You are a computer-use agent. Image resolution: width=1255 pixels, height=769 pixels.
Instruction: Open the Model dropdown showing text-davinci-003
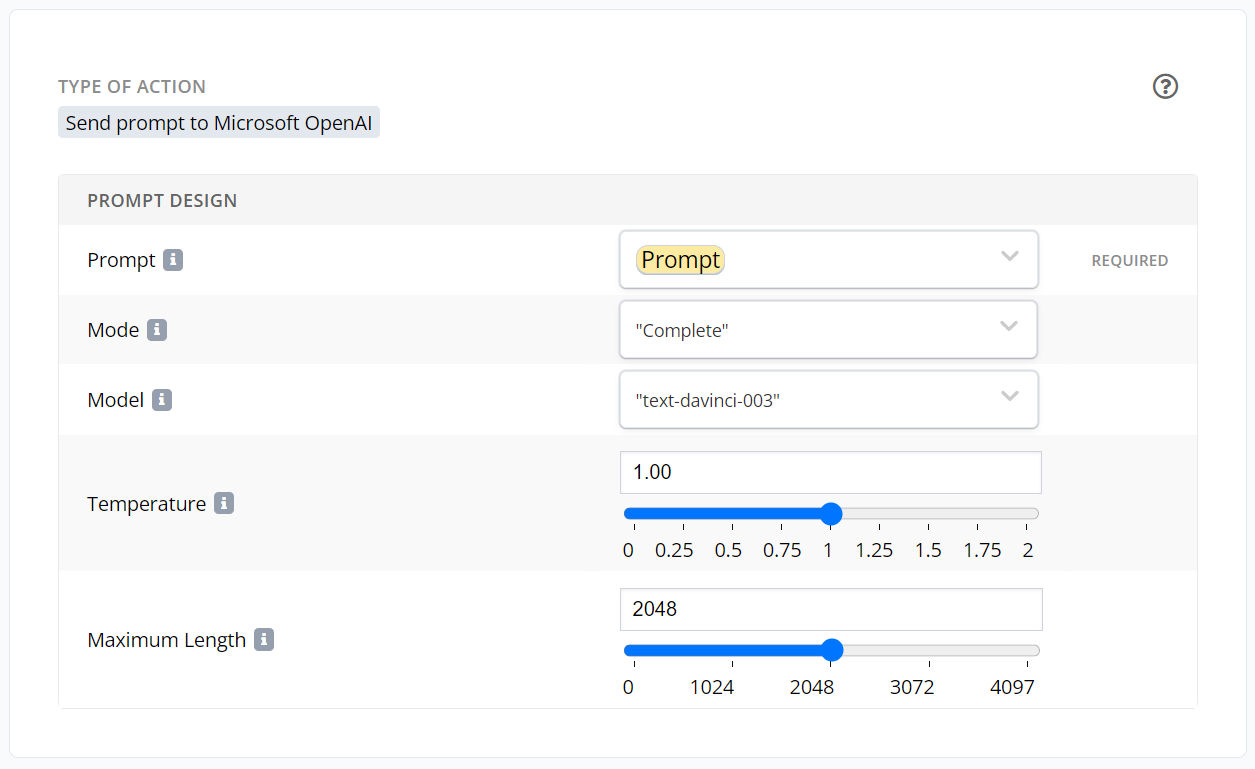[1009, 398]
